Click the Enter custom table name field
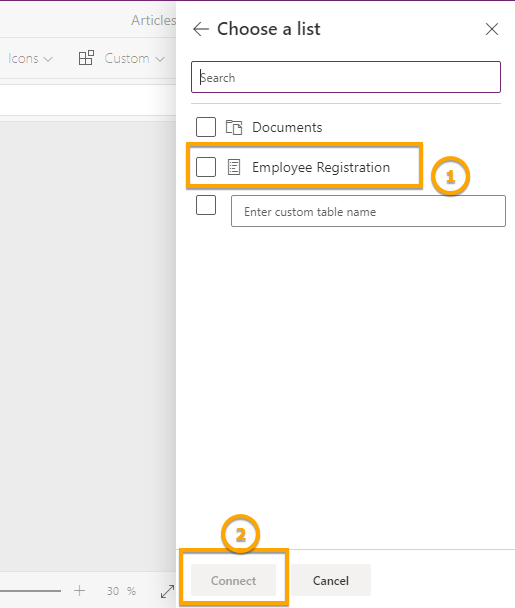This screenshot has width=515, height=608. pos(368,211)
